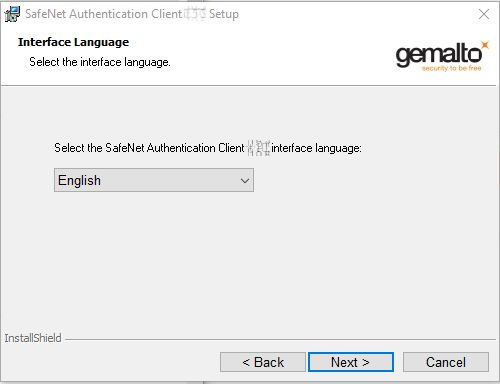Click the 'Select the SafeNet Authentication Client' label
This screenshot has width=500, height=384.
pos(208,148)
